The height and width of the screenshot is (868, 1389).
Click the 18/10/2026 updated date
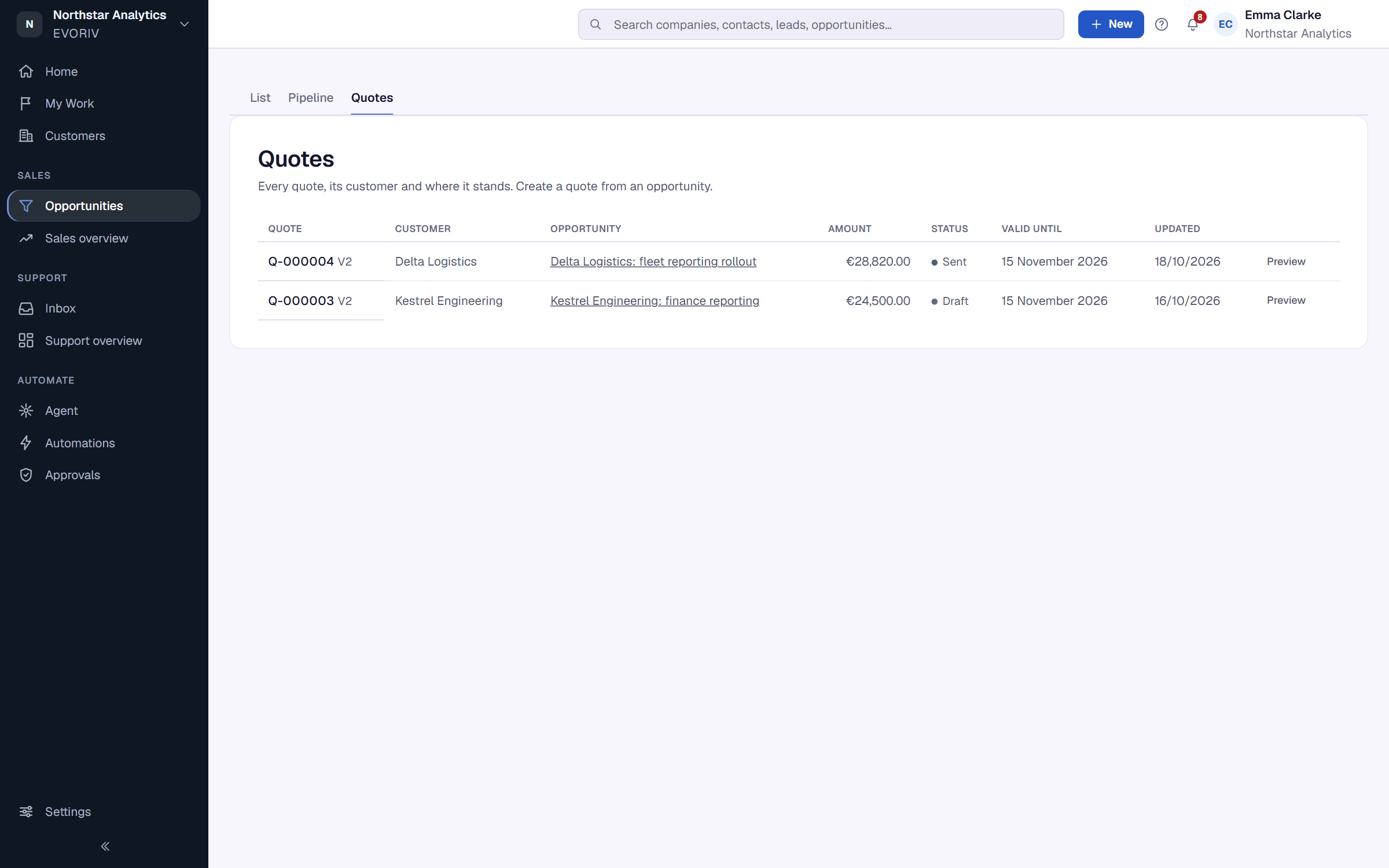[x=1187, y=262]
